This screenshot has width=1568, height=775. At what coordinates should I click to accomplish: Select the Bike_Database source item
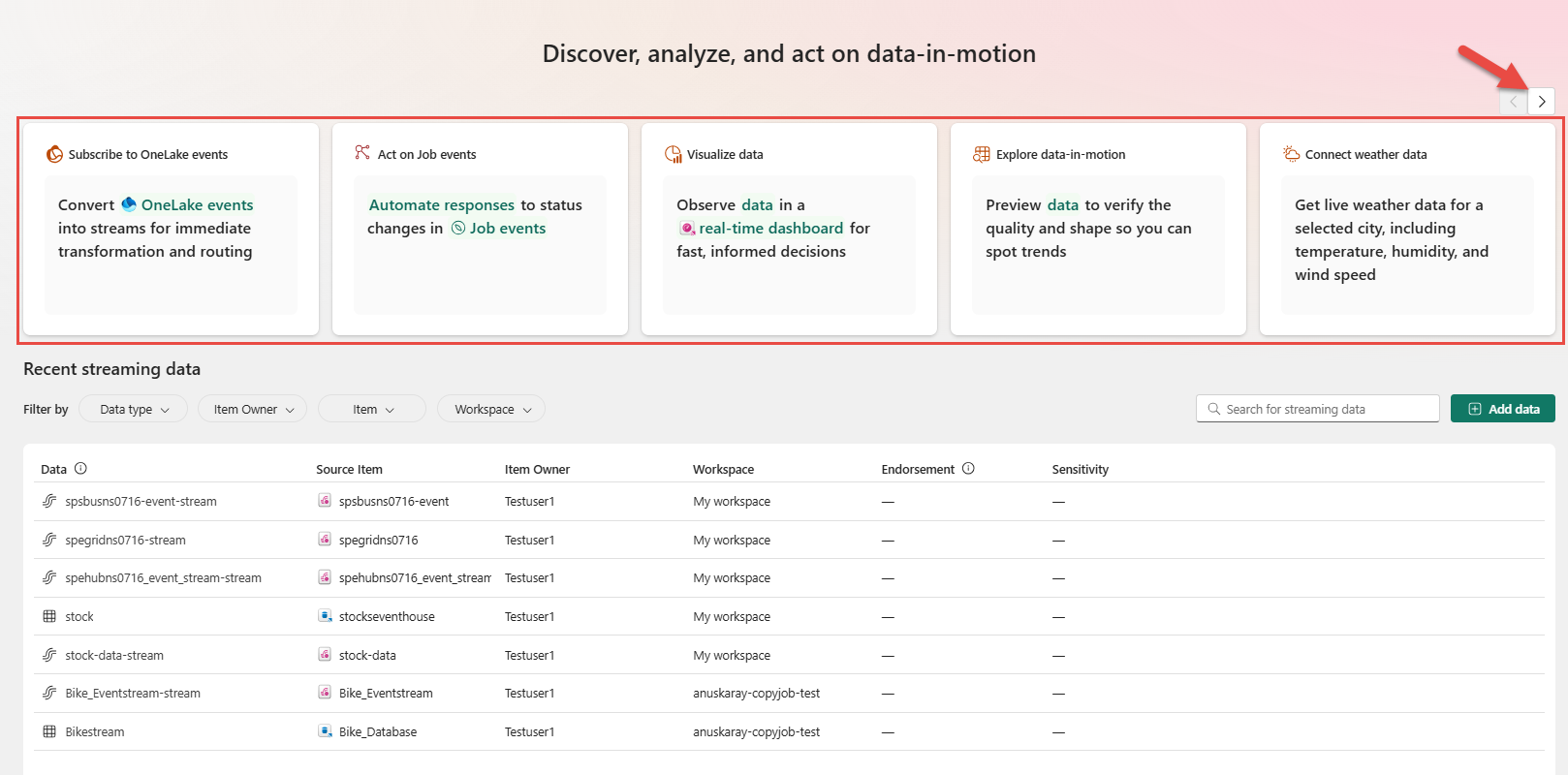pyautogui.click(x=378, y=732)
